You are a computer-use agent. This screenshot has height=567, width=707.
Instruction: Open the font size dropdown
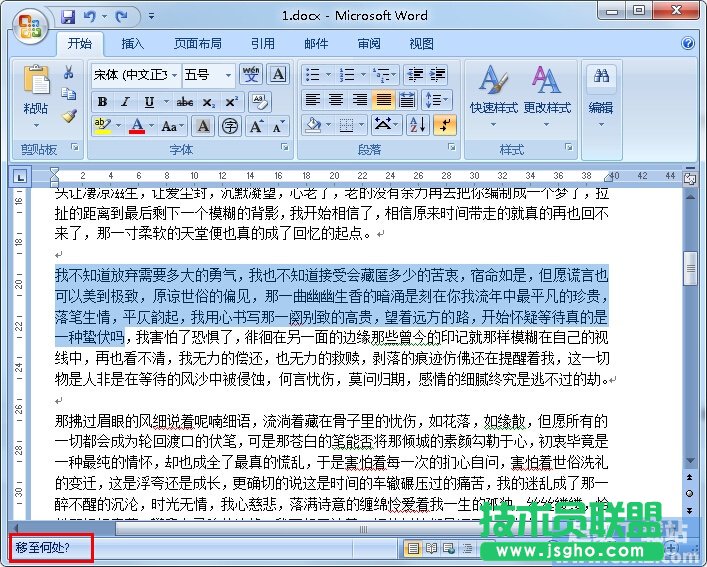tap(229, 76)
